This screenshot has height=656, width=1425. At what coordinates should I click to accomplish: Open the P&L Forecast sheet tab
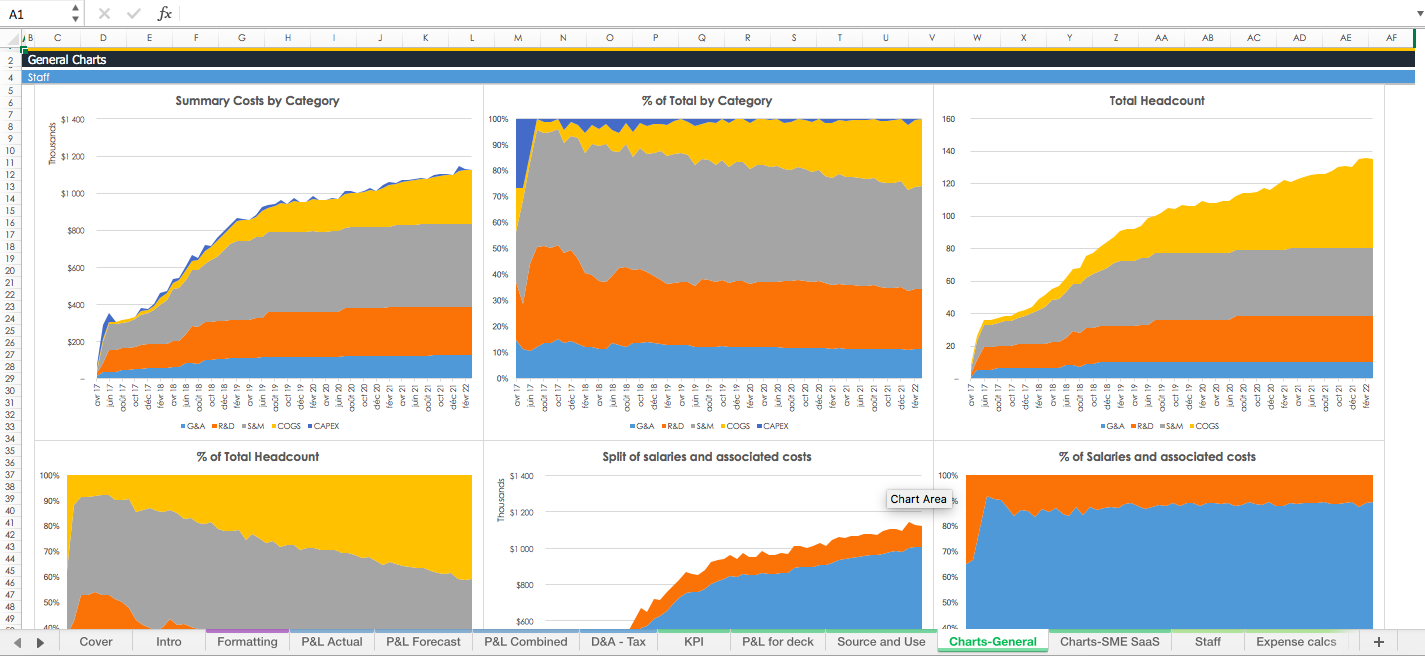(423, 642)
